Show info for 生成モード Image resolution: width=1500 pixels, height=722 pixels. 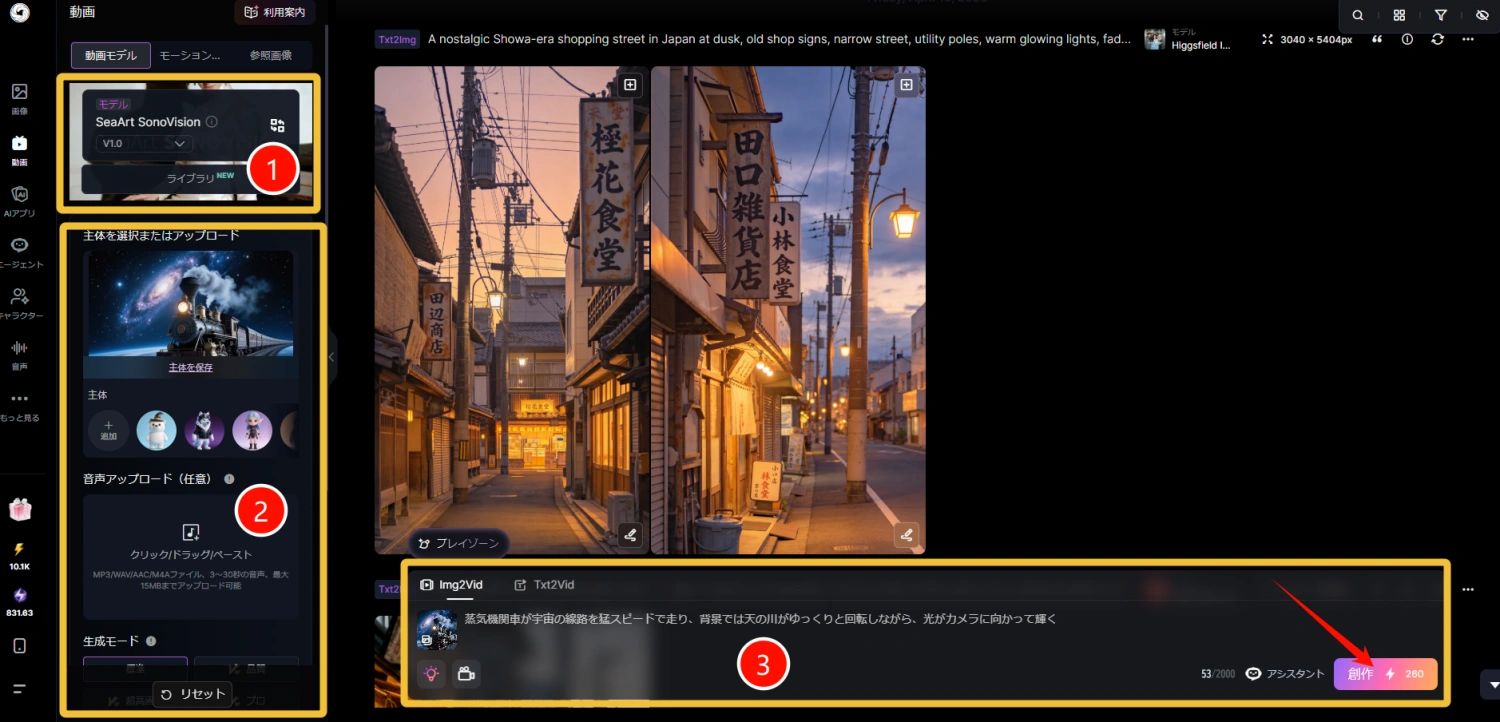coord(151,641)
